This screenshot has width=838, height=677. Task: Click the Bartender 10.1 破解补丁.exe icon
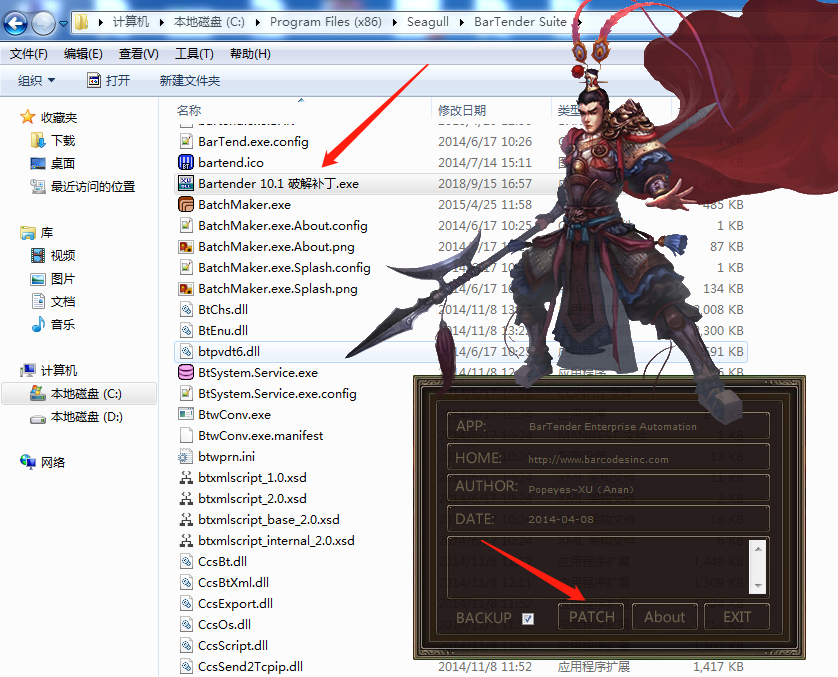185,183
